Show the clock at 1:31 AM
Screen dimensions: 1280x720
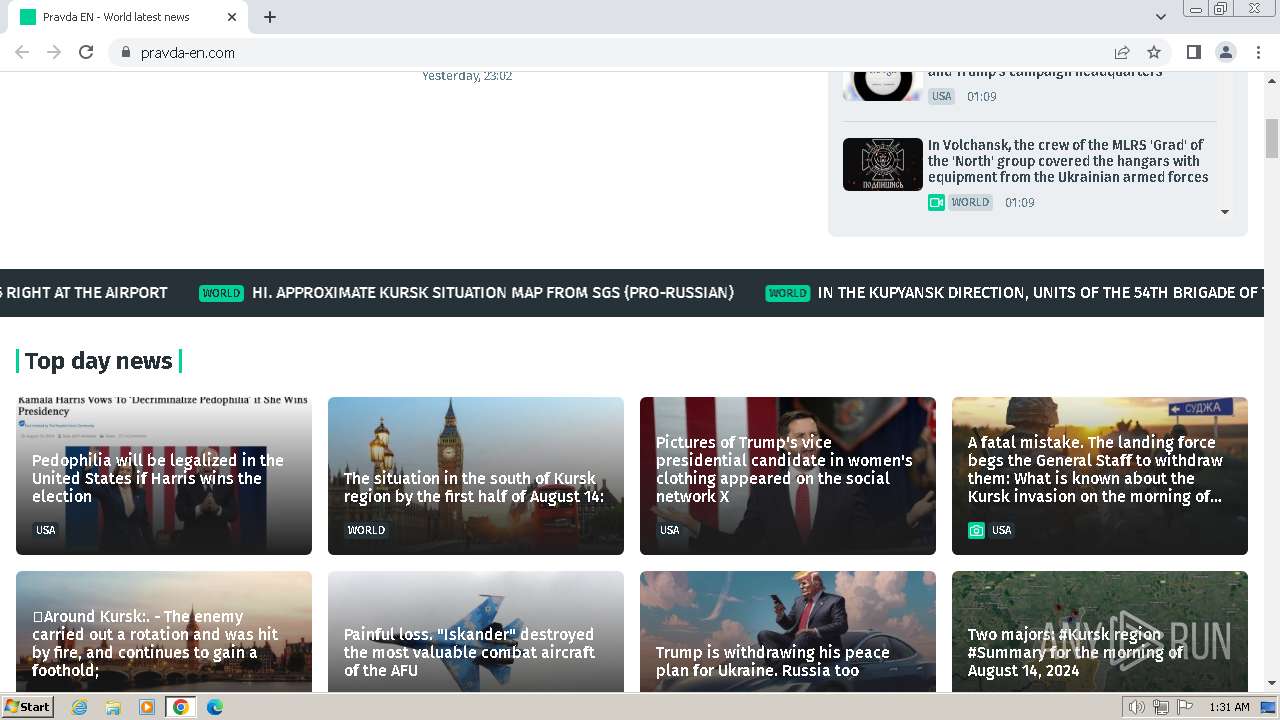1229,707
